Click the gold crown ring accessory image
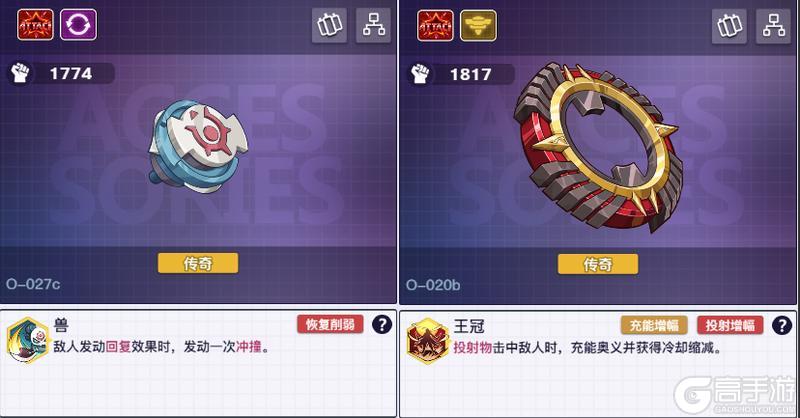The width and height of the screenshot is (800, 418). coord(598,145)
